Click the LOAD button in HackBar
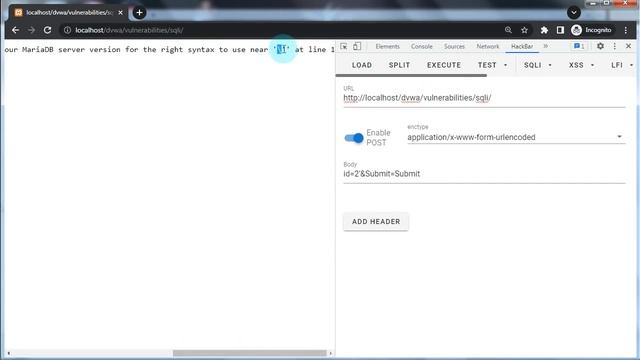 tap(362, 65)
